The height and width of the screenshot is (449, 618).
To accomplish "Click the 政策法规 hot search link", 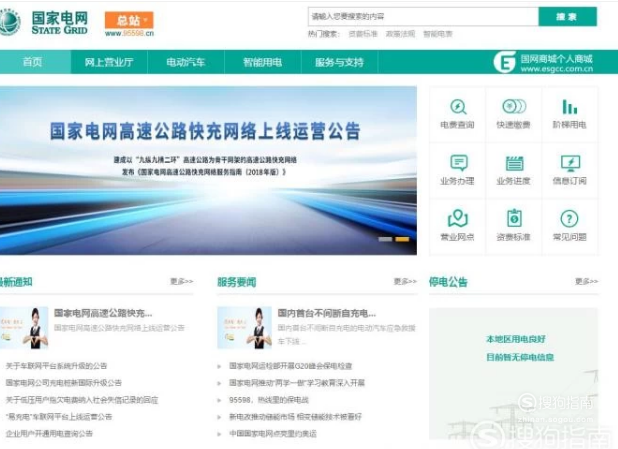I will click(400, 34).
